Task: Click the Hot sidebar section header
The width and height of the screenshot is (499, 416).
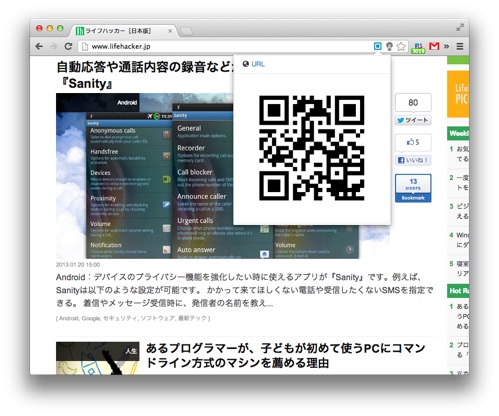Action: 458,291
